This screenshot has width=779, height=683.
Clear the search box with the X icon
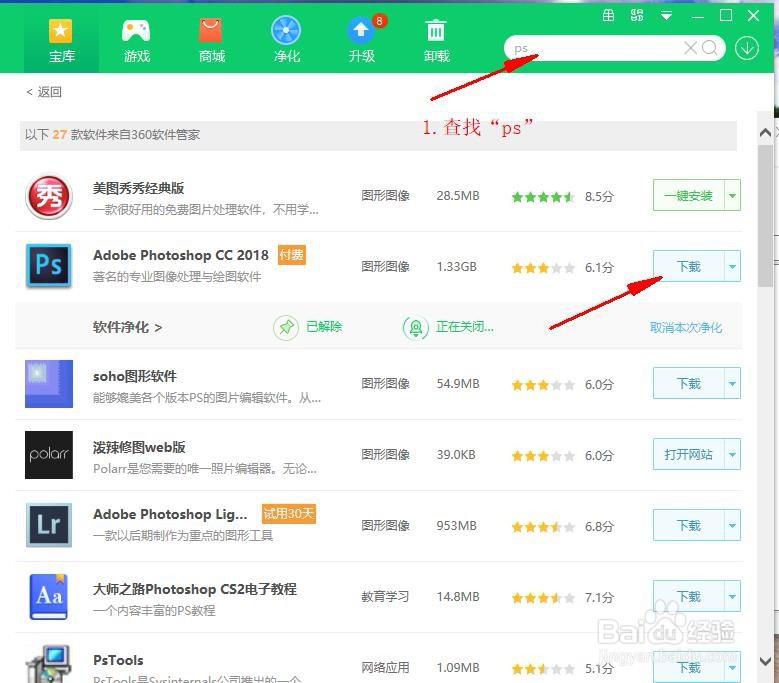point(690,48)
